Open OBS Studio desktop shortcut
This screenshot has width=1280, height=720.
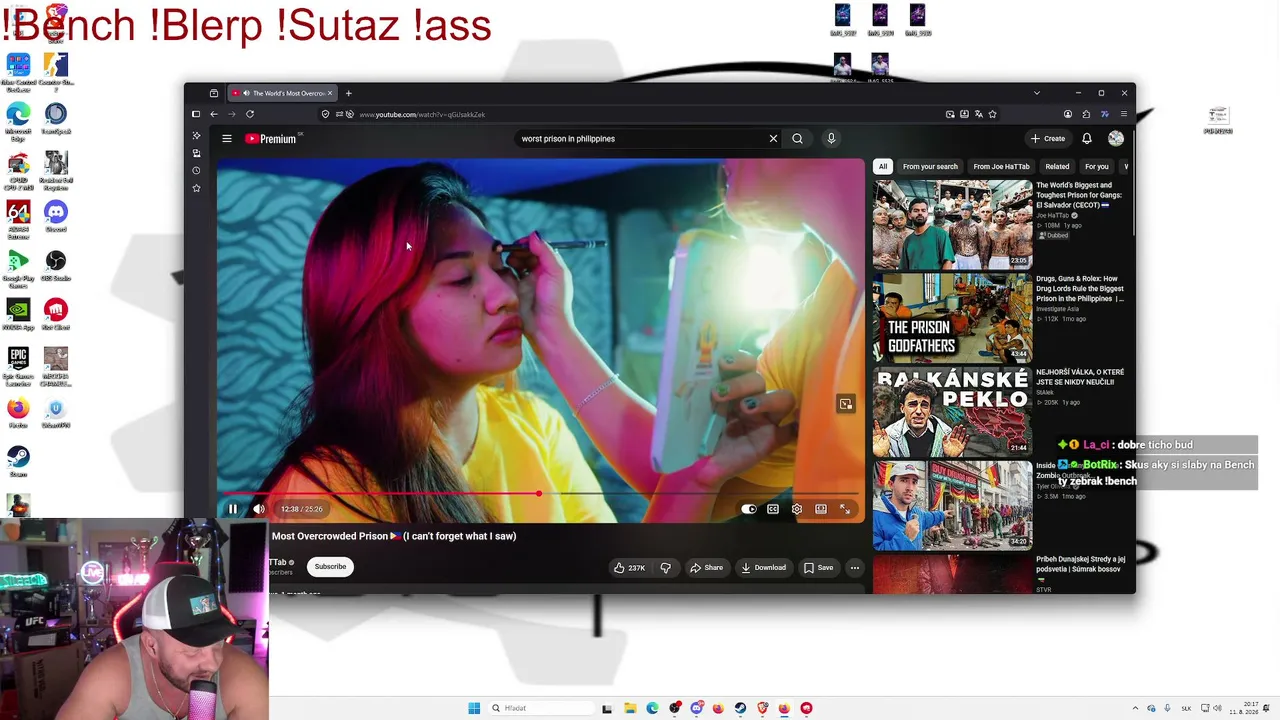pyautogui.click(x=56, y=266)
